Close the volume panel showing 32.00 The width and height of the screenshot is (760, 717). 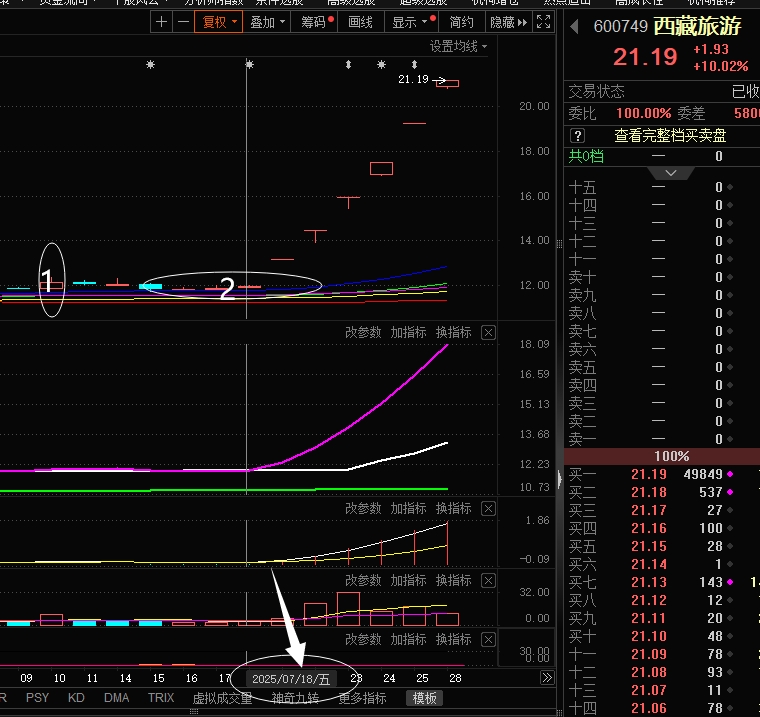point(488,580)
